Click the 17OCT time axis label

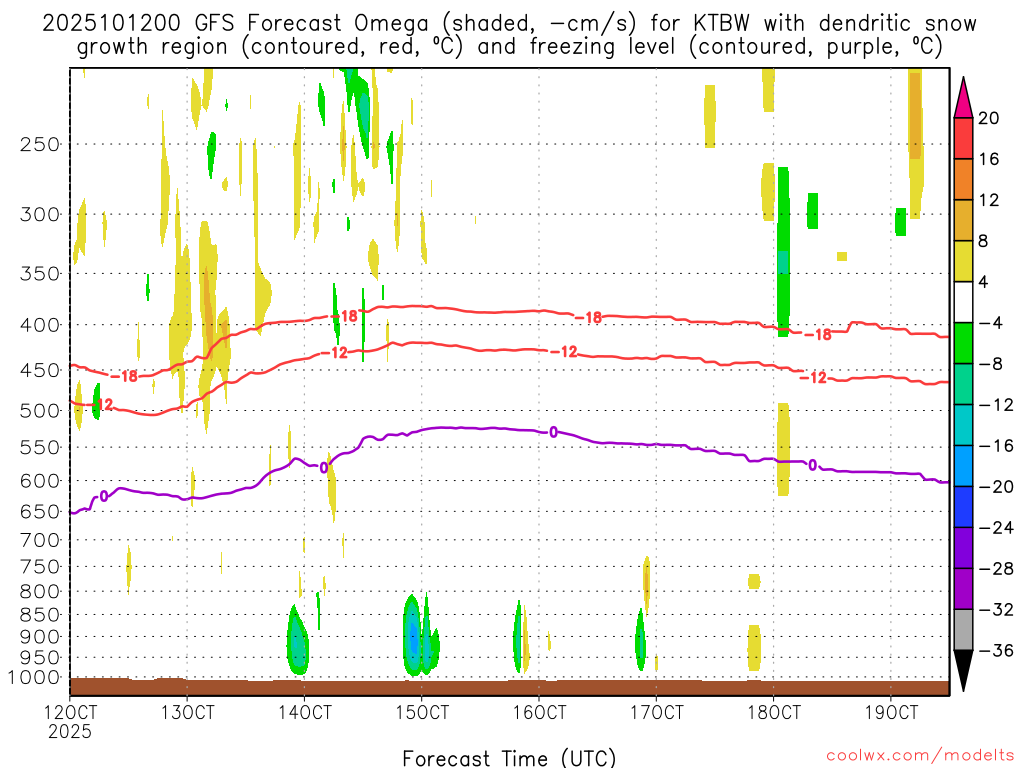pos(656,712)
